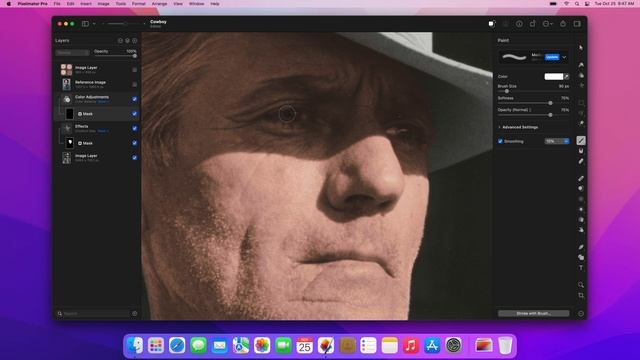
Task: Open the Share button in title bar
Action: click(x=563, y=24)
